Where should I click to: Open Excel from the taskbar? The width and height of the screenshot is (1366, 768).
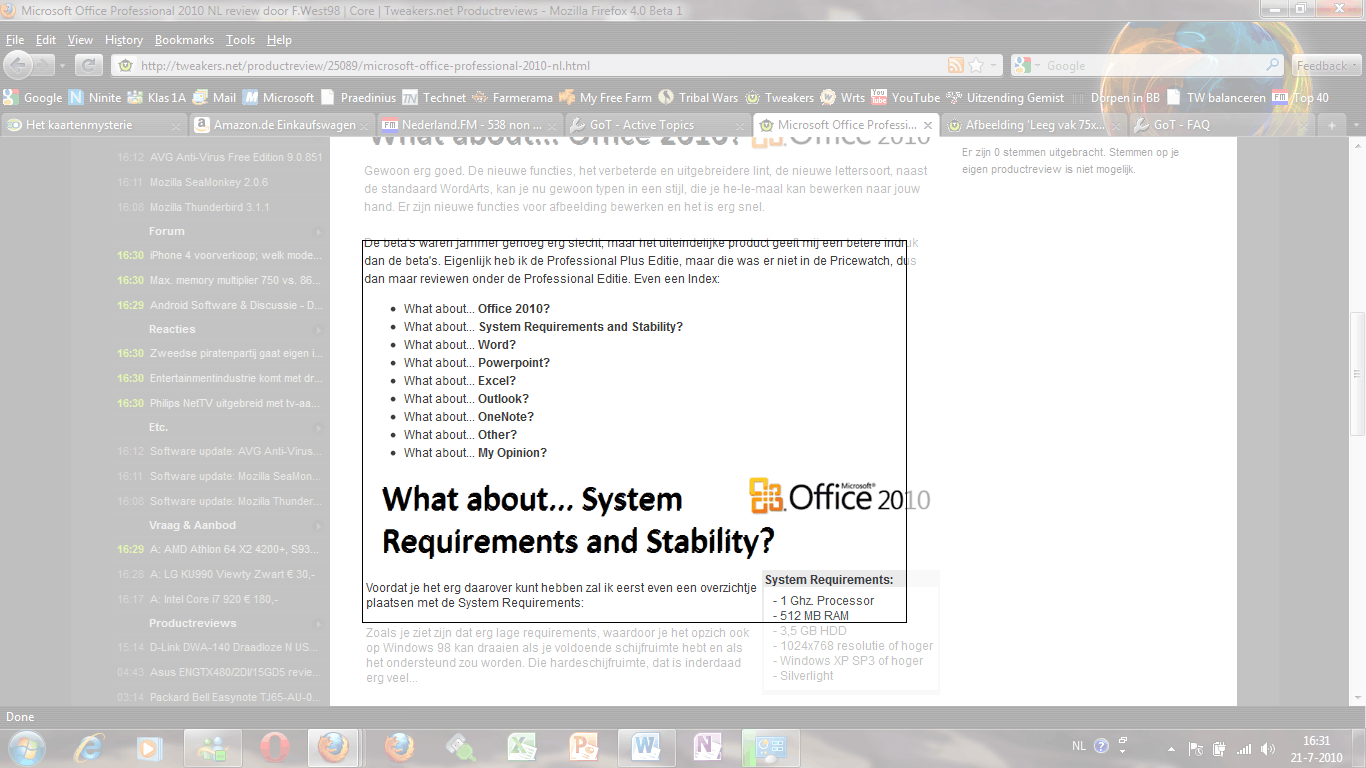[x=522, y=748]
